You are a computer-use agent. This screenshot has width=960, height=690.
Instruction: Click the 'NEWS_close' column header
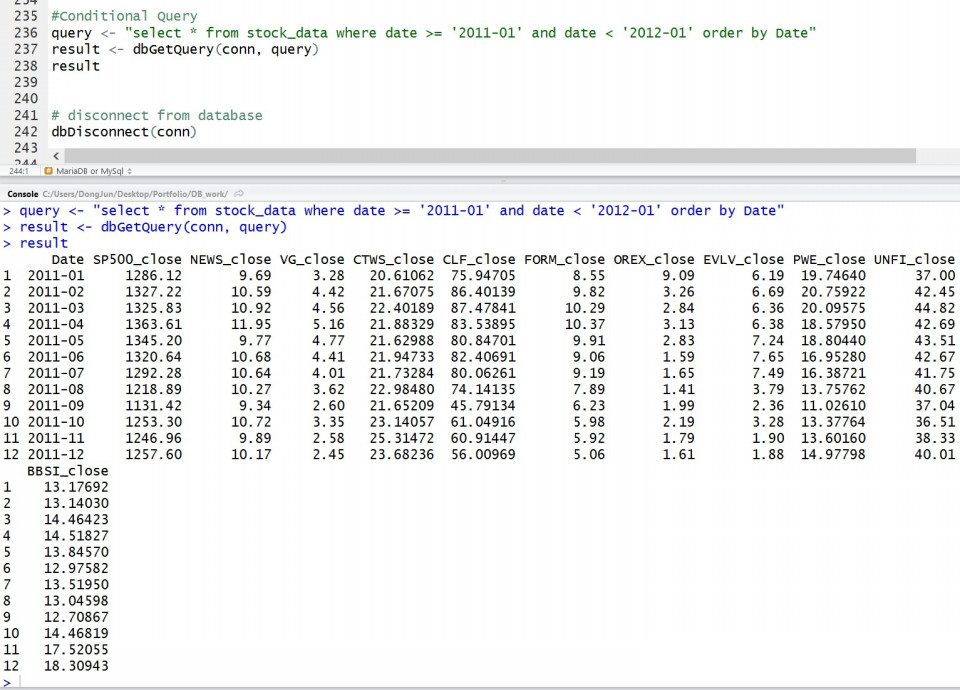(x=230, y=260)
